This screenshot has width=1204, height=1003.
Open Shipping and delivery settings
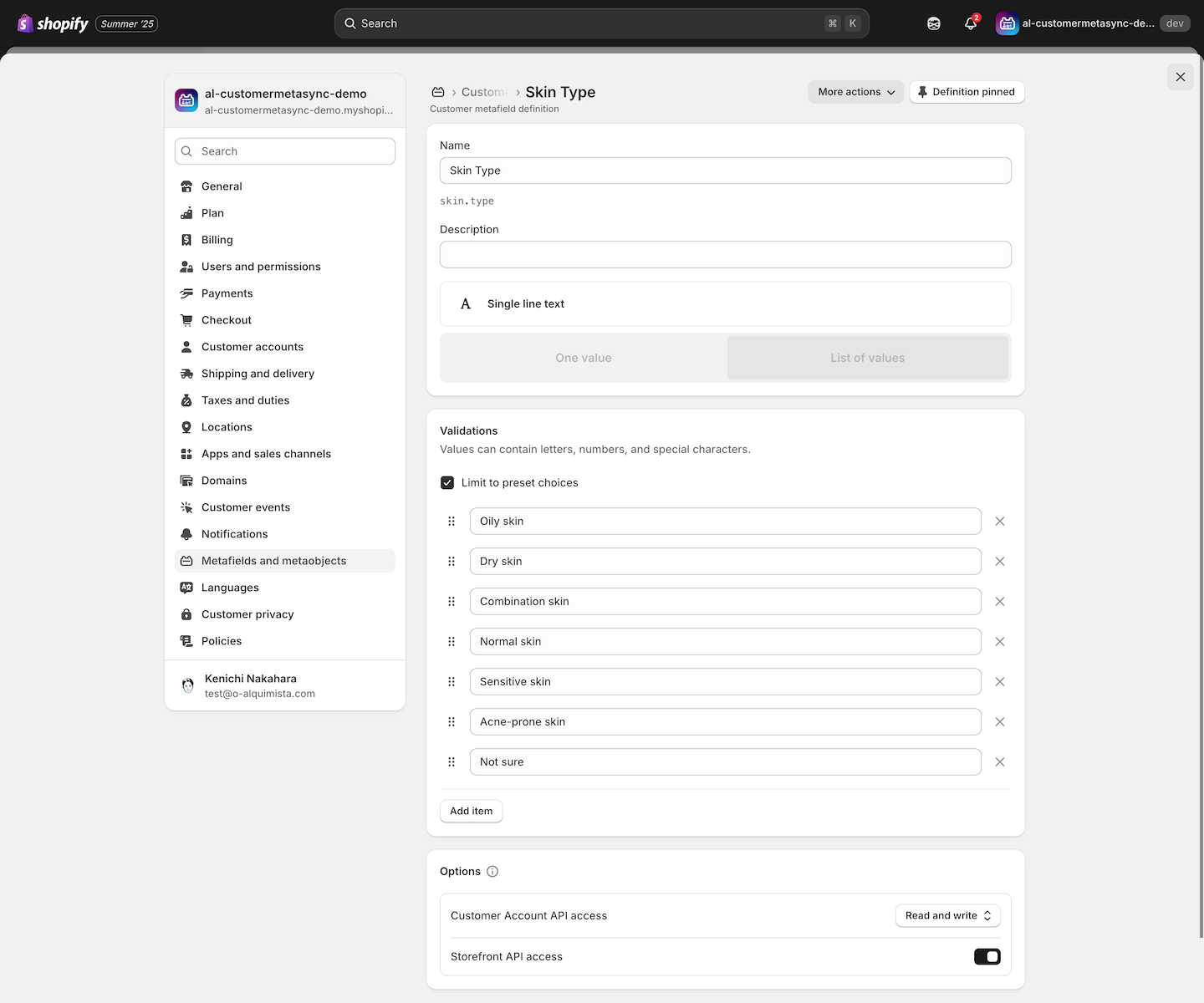[258, 374]
